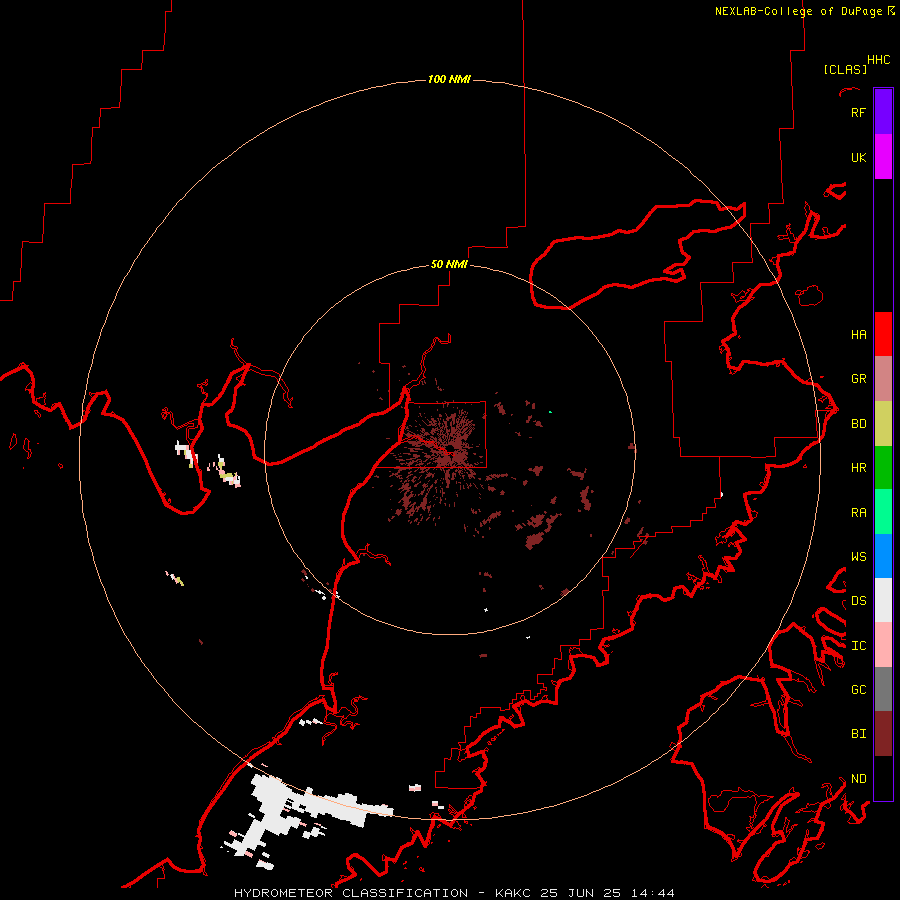Click the yellow BD legend swatch

[883, 424]
